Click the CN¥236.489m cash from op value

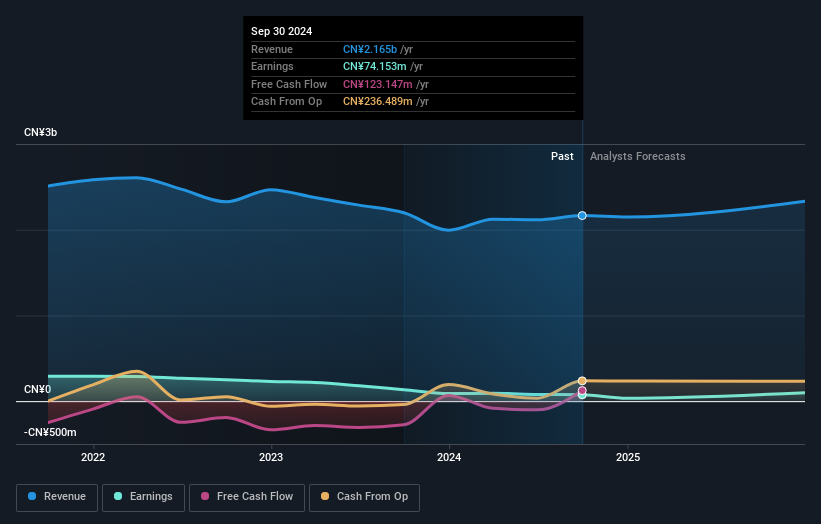(x=378, y=102)
